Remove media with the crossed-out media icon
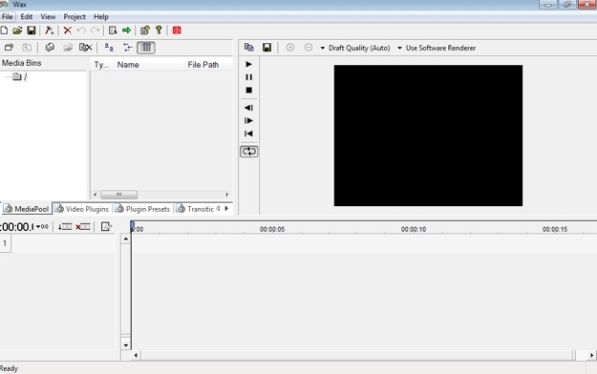Viewport: 597px width, 374px height. coord(86,48)
